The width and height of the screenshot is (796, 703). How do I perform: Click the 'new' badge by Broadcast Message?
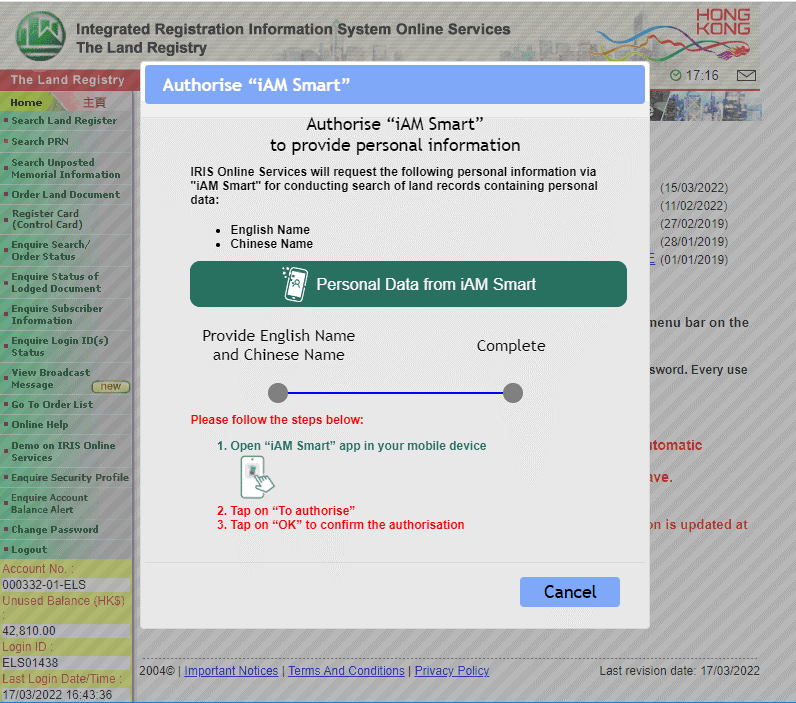[110, 387]
